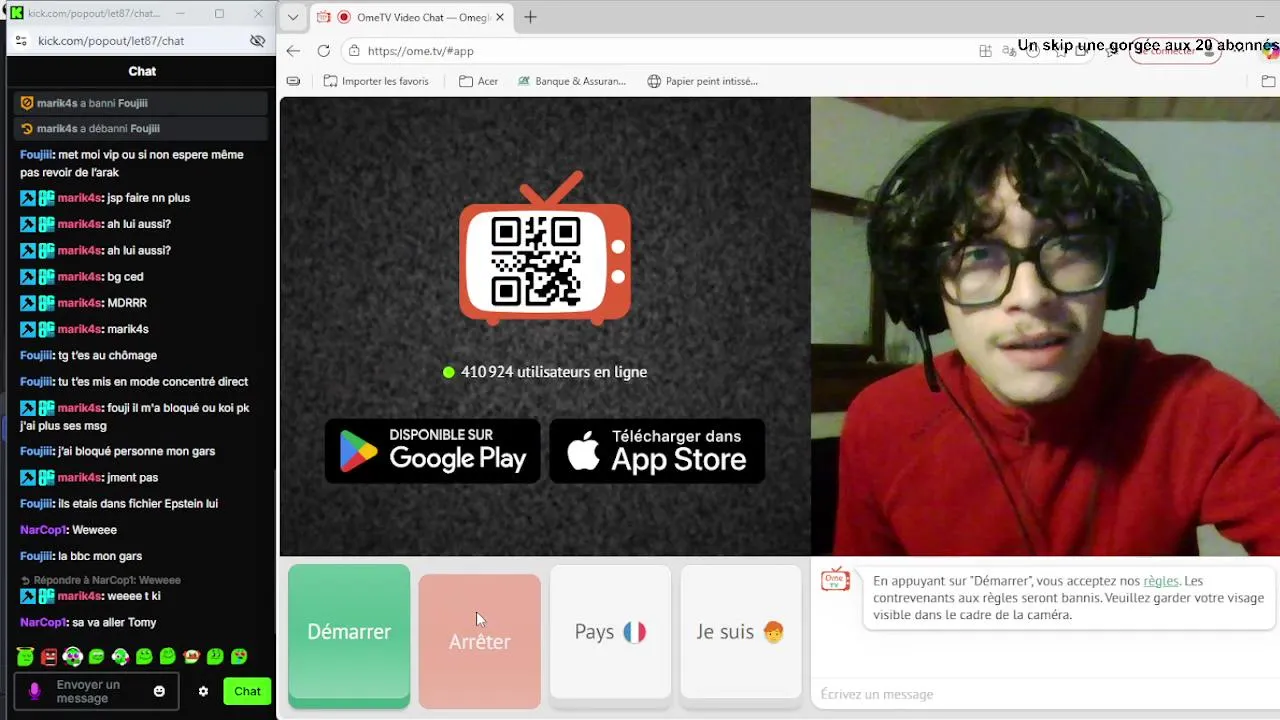Open the emoji picker smiley in Kick chat
Image resolution: width=1280 pixels, height=720 pixels.
pyautogui.click(x=159, y=691)
